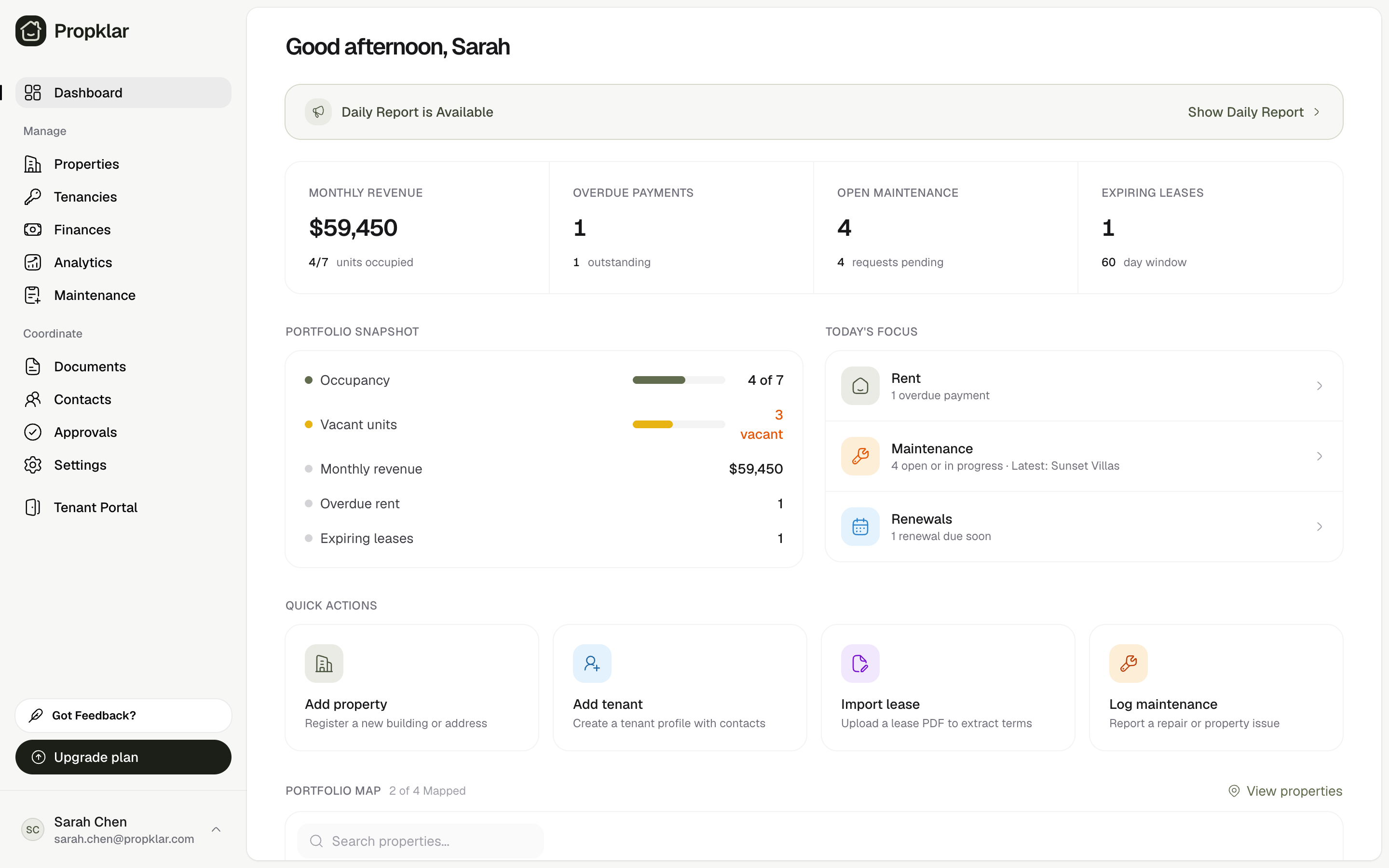This screenshot has height=868, width=1389.
Task: Click the Add property building icon
Action: click(324, 664)
